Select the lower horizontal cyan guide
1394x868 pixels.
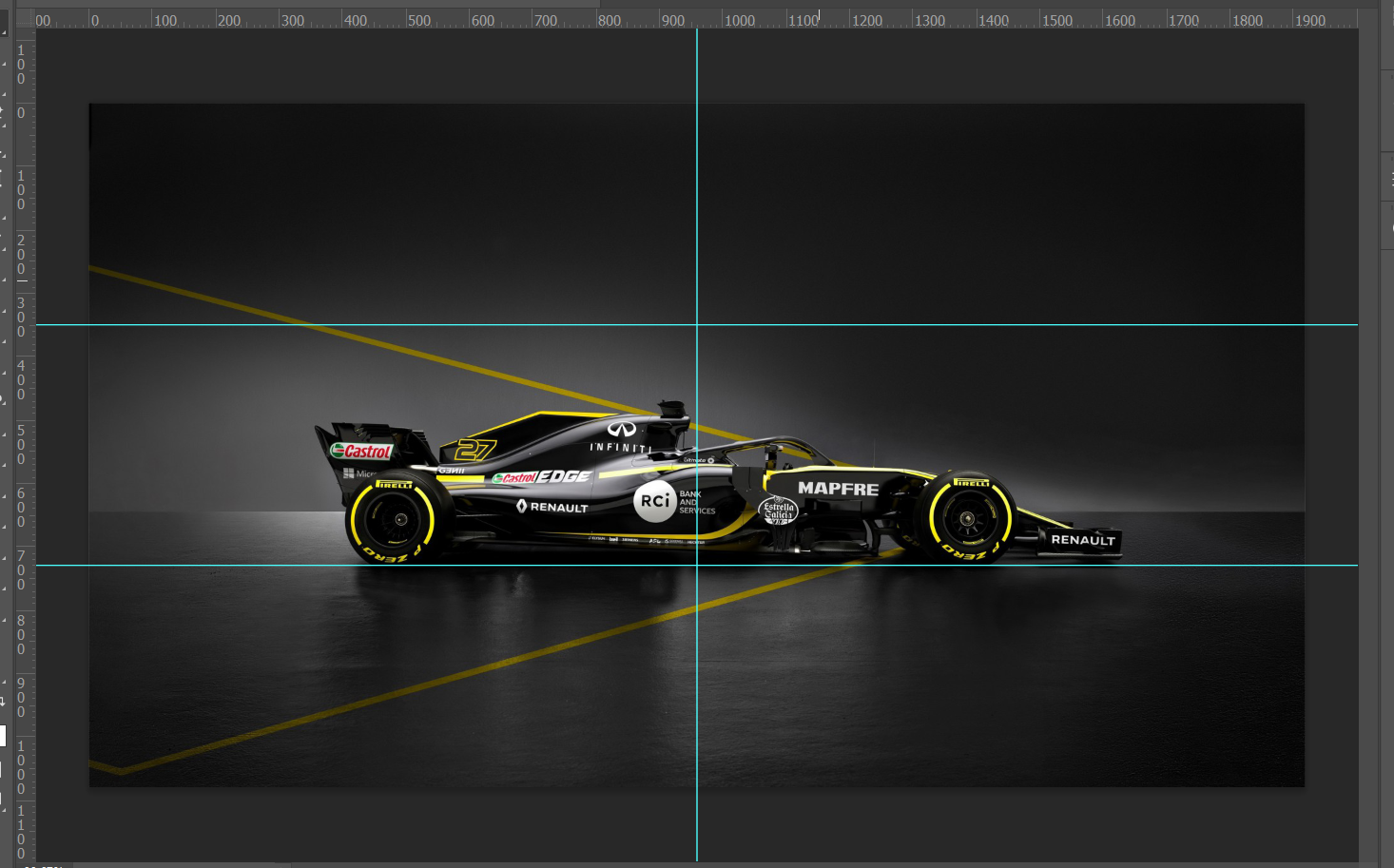pos(697,566)
